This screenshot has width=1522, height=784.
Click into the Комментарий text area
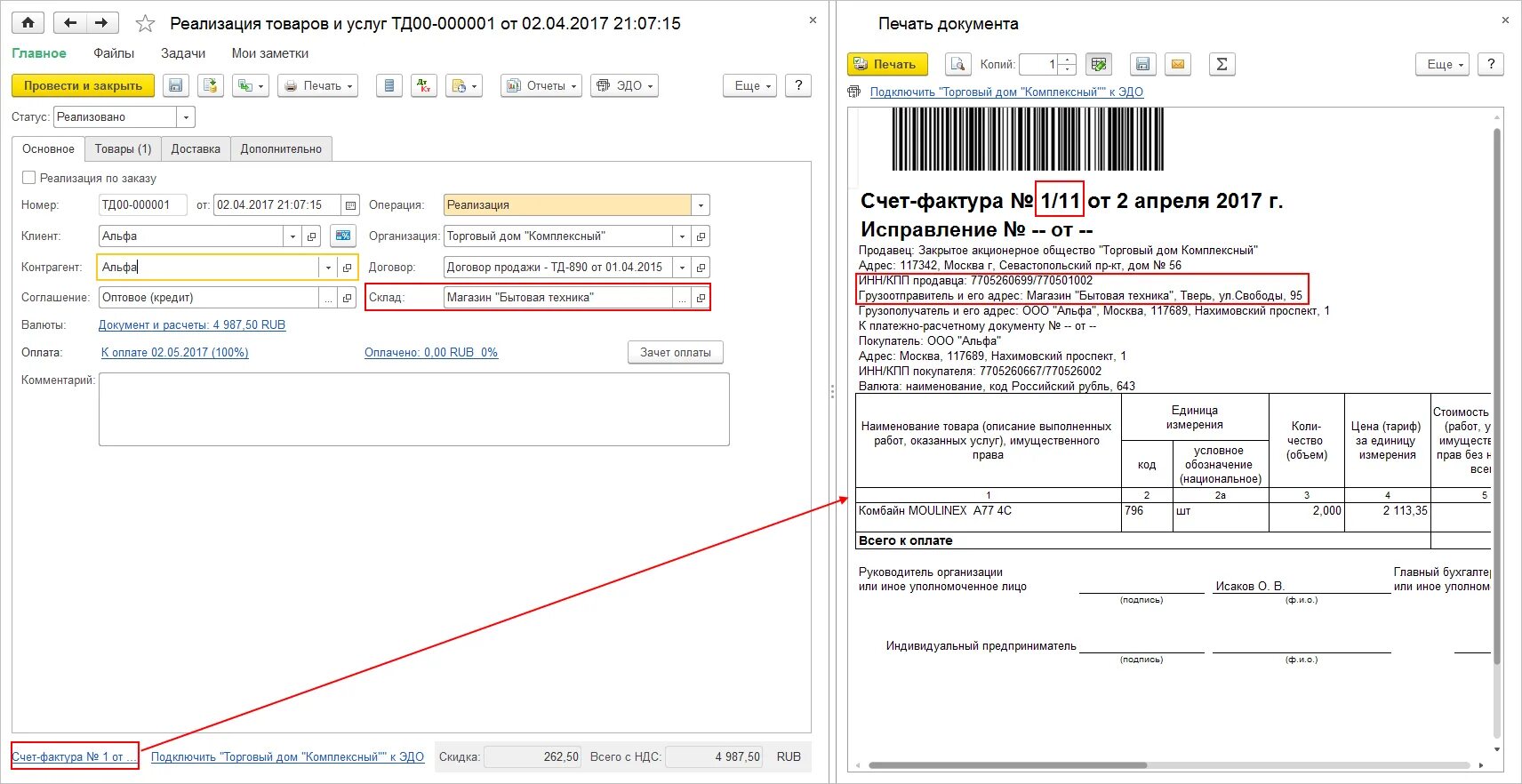(414, 409)
